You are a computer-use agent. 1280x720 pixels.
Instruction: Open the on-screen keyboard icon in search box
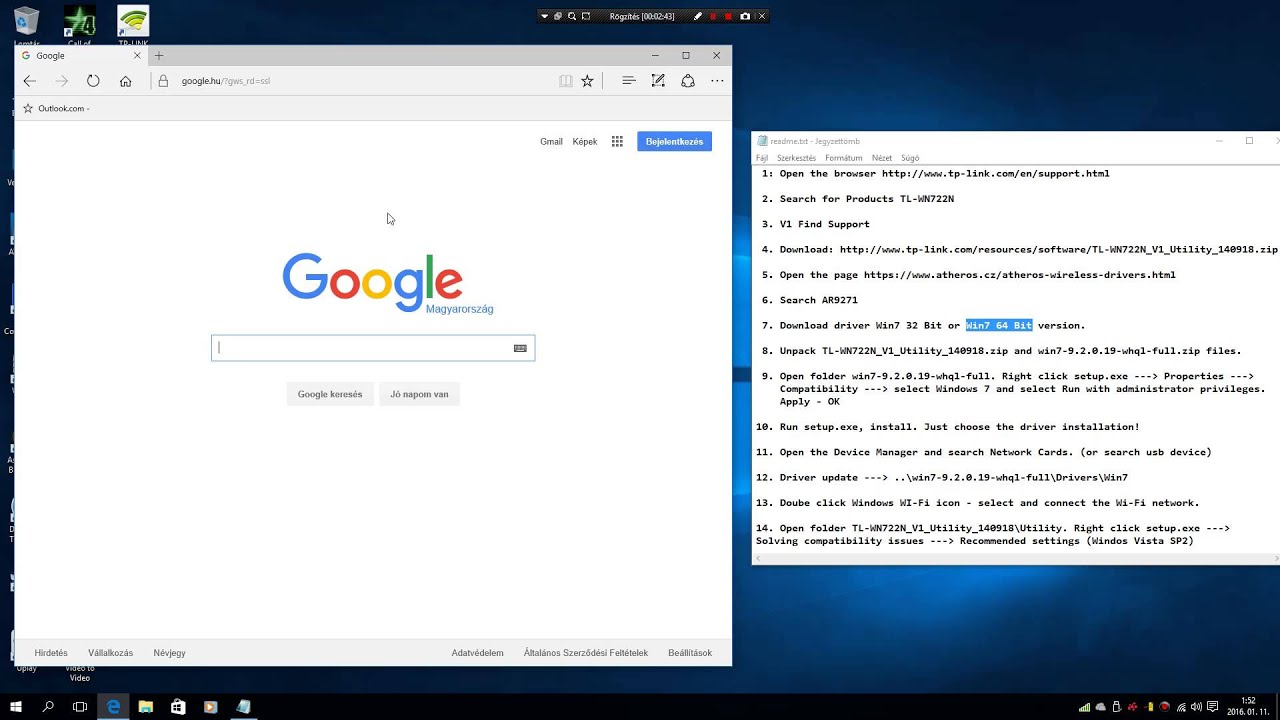click(x=520, y=348)
